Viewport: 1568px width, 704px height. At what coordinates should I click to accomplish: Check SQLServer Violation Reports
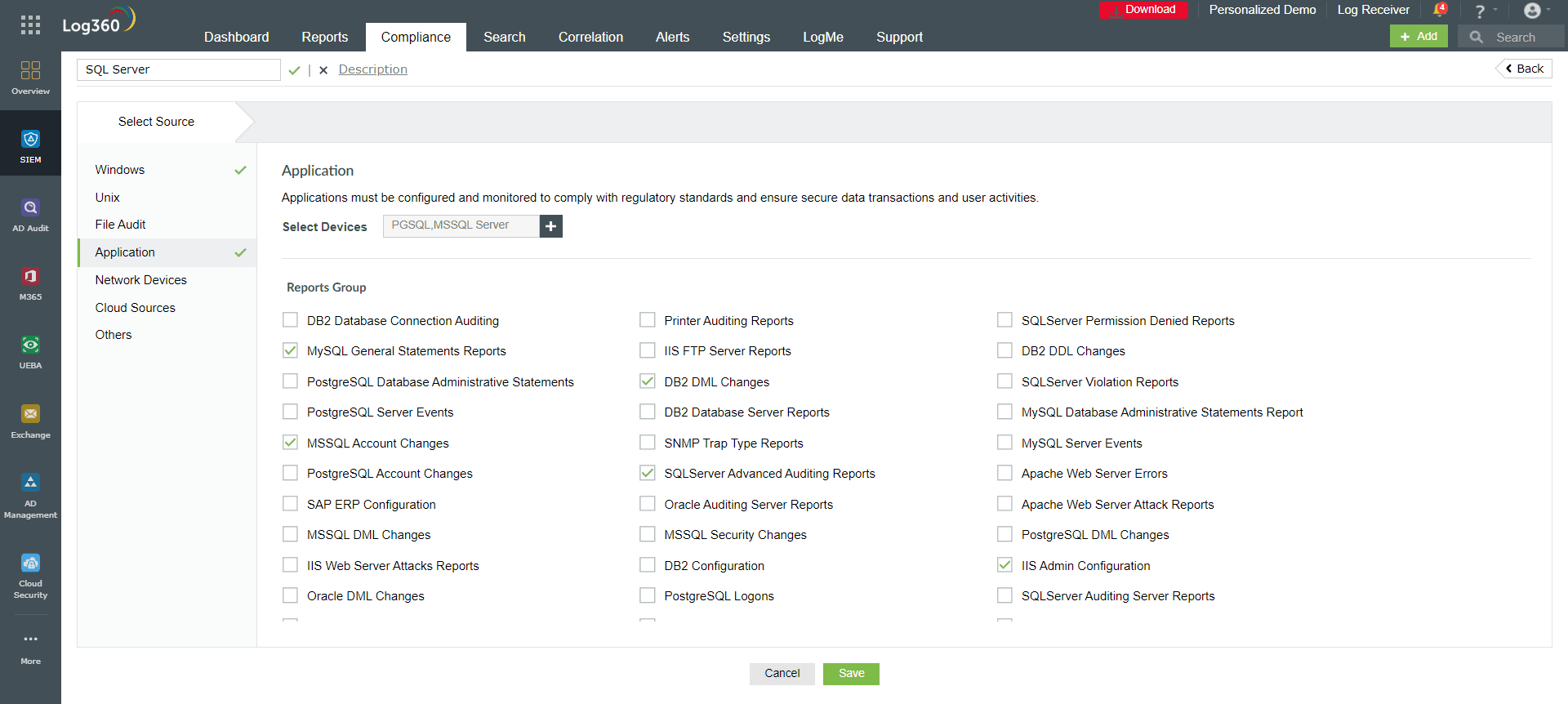point(1004,381)
